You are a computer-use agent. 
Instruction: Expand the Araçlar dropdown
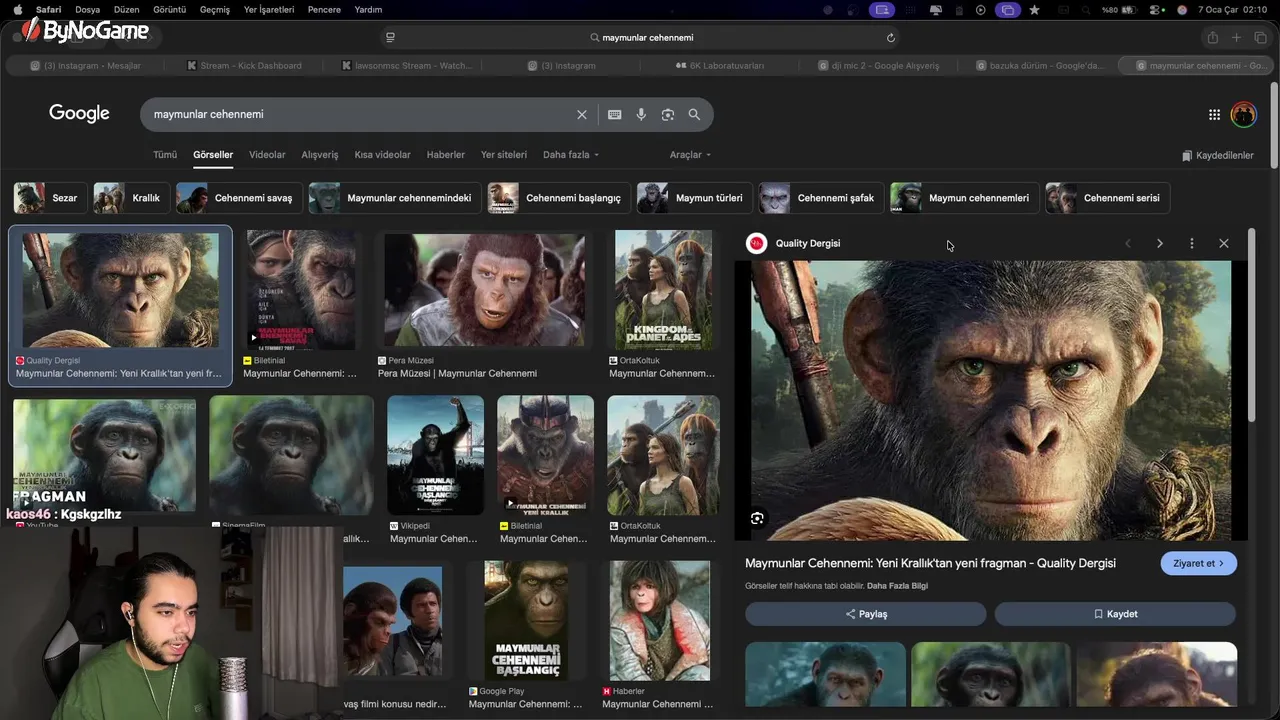pyautogui.click(x=690, y=155)
